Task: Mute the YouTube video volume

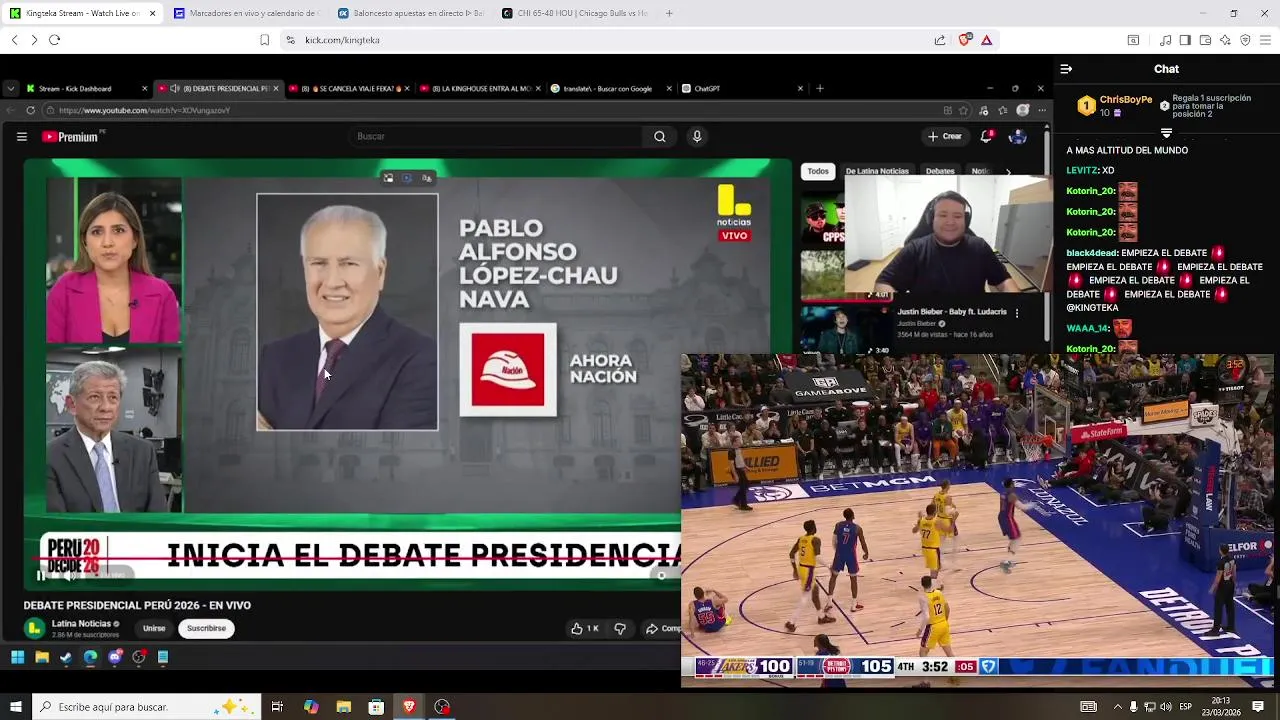Action: click(x=72, y=575)
